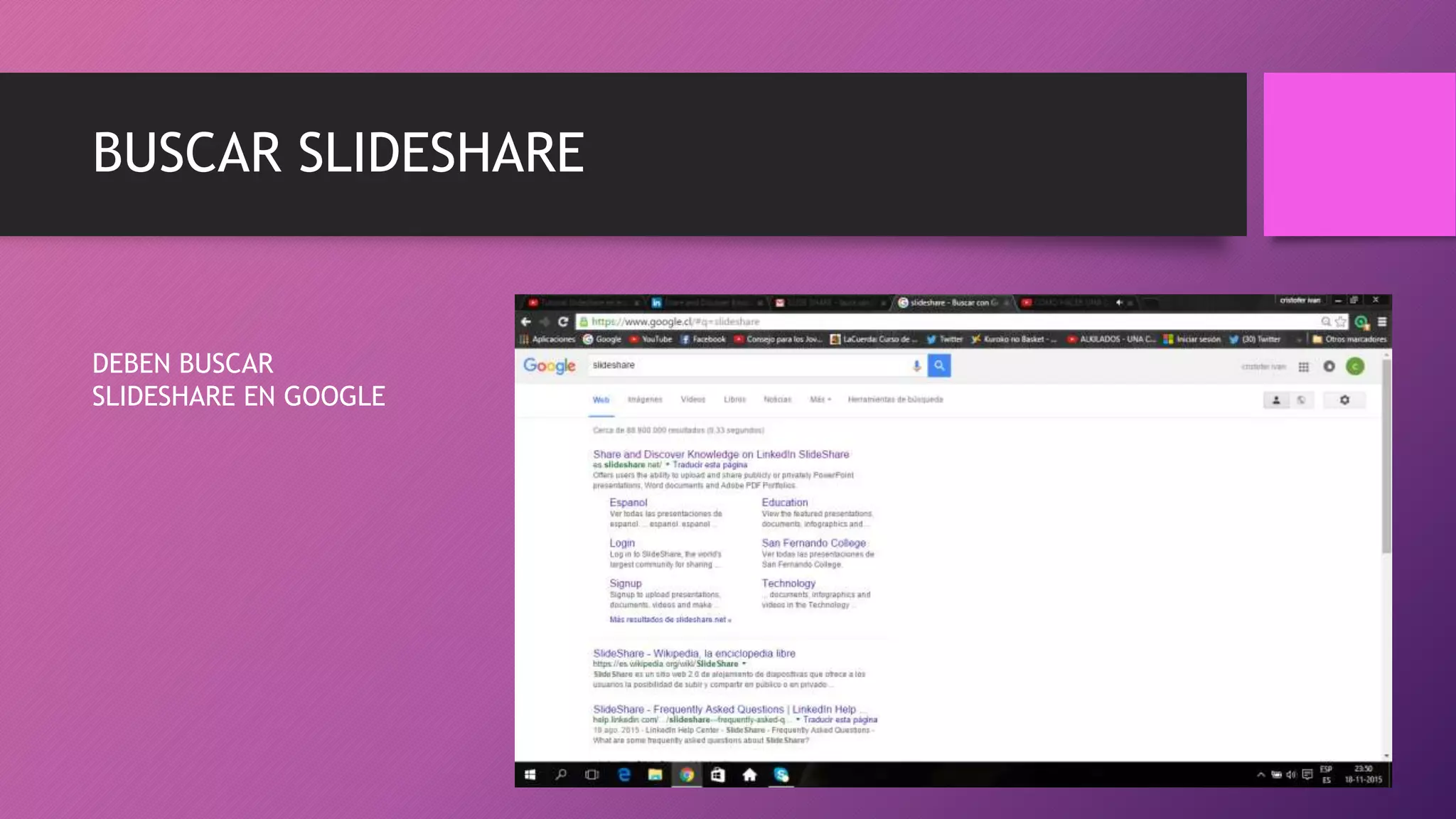Click the green extension icon beside the address bar
Viewport: 1456px width, 819px height.
tap(1361, 322)
